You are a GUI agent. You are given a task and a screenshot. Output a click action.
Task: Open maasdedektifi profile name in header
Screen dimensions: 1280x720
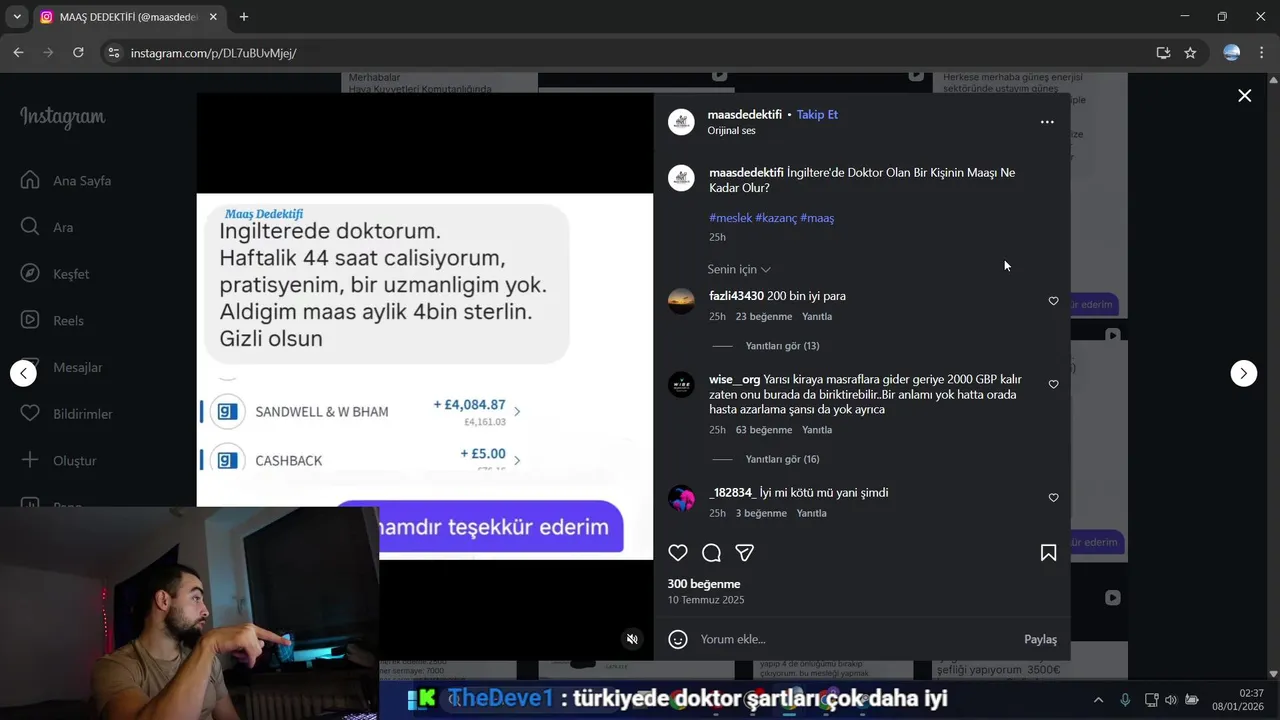click(744, 115)
